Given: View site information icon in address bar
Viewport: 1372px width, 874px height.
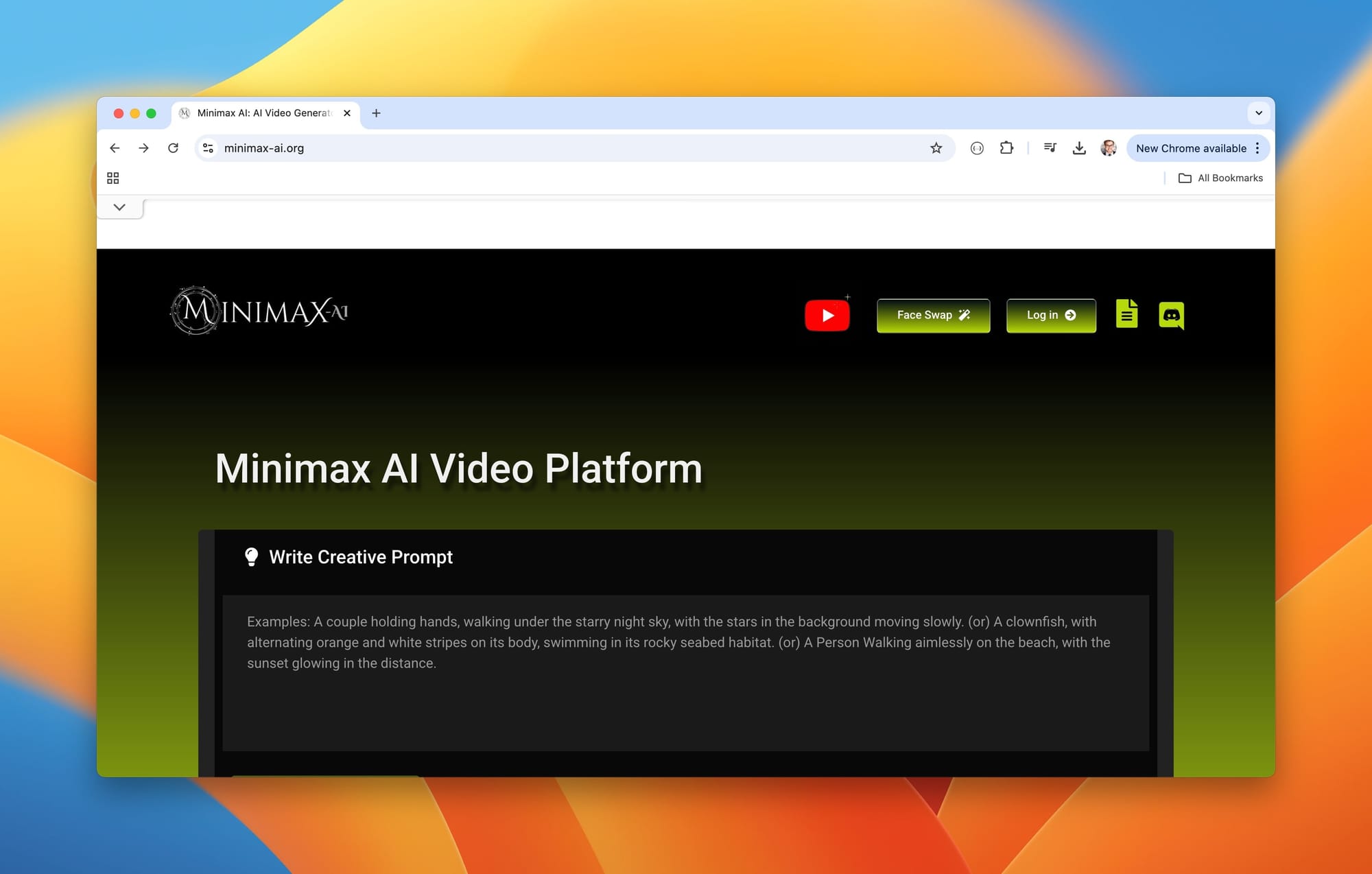Looking at the screenshot, I should (x=208, y=148).
